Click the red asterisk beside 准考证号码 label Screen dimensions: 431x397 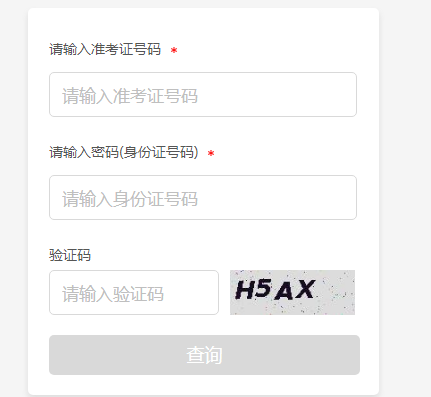174,51
